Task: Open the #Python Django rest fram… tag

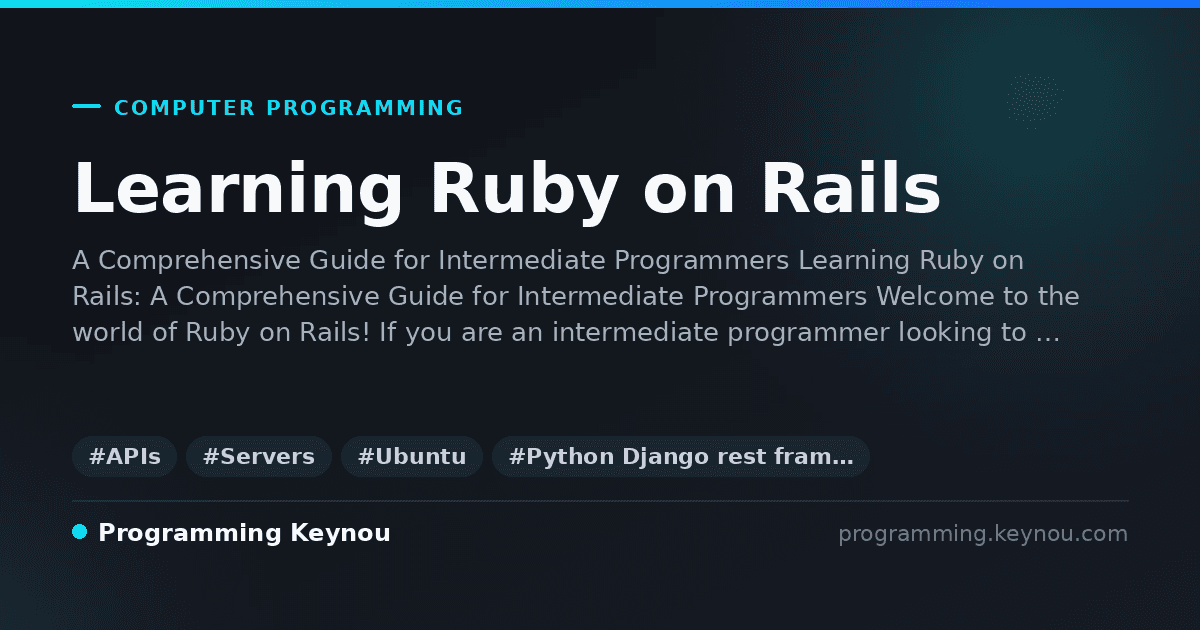Action: pos(681,457)
